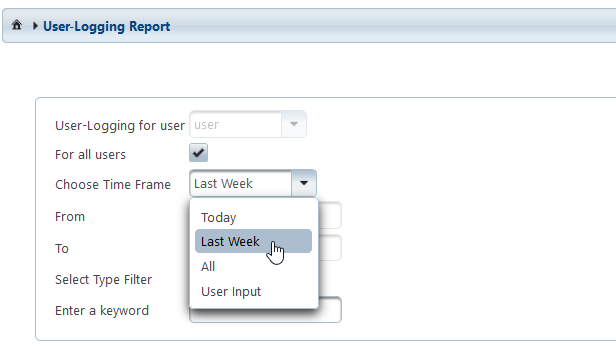Open the User-Logging Report breadcrumb link
616x361 pixels.
click(106, 26)
